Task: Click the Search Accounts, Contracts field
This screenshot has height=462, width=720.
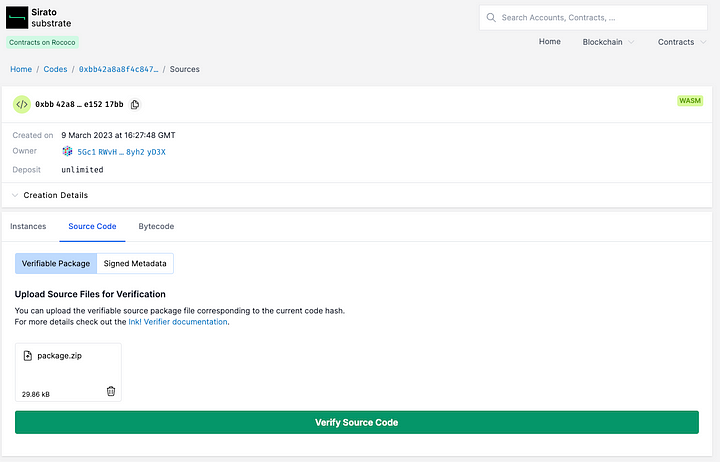Action: (x=600, y=17)
